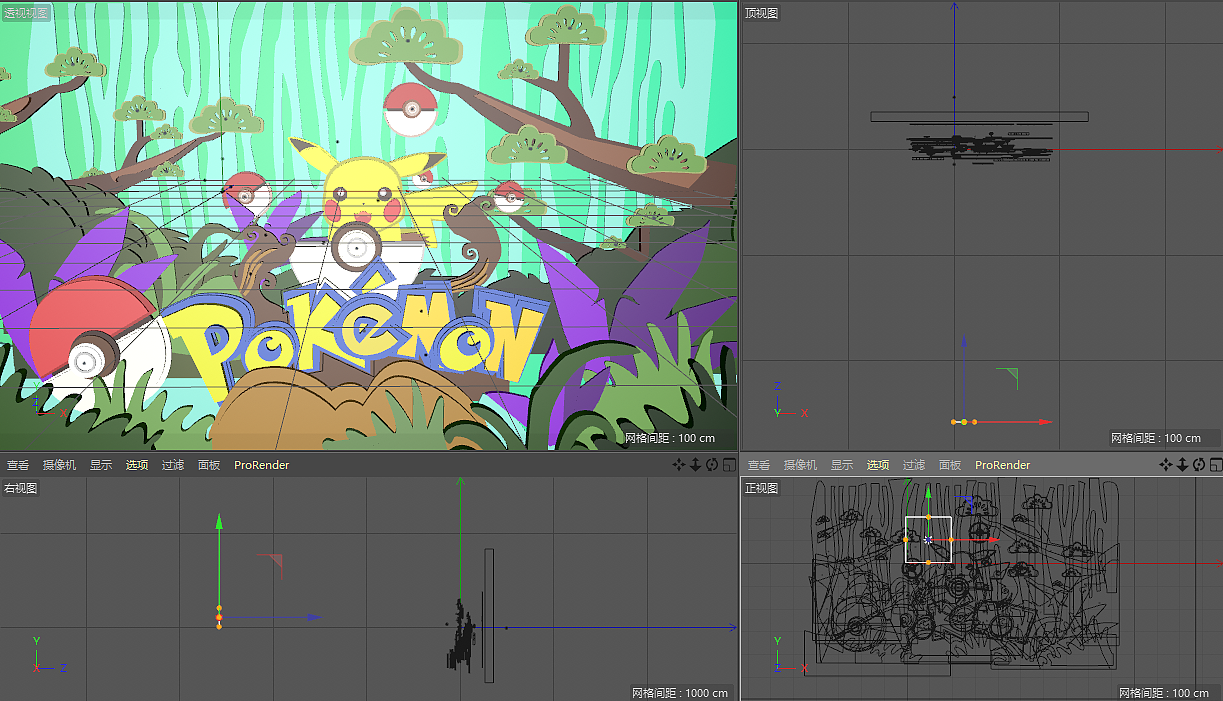
Task: Click grid spacing 100 cm in front view
Action: [x=1164, y=693]
